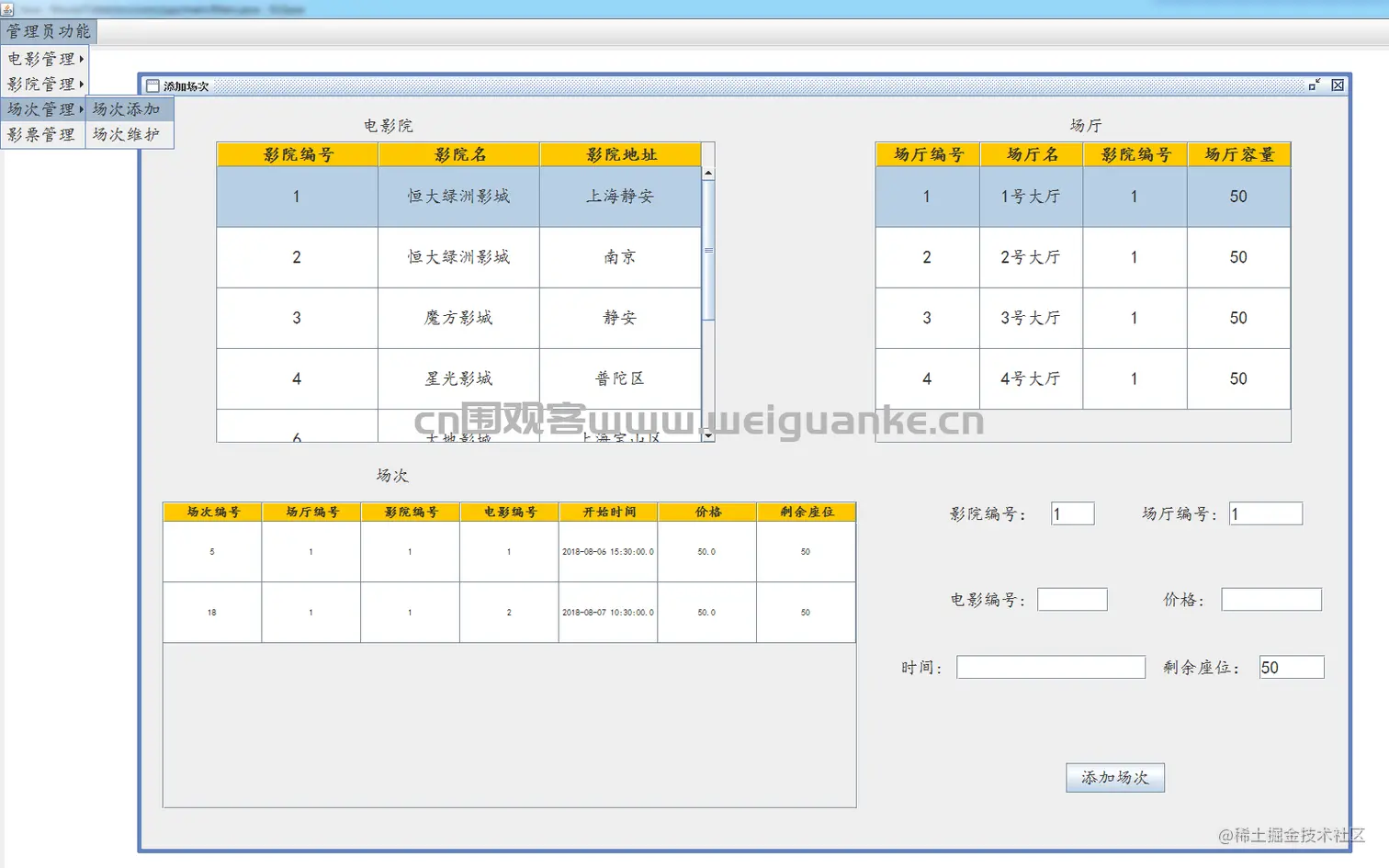
Task: Click the 普陀区 address cell
Action: pyautogui.click(x=620, y=378)
